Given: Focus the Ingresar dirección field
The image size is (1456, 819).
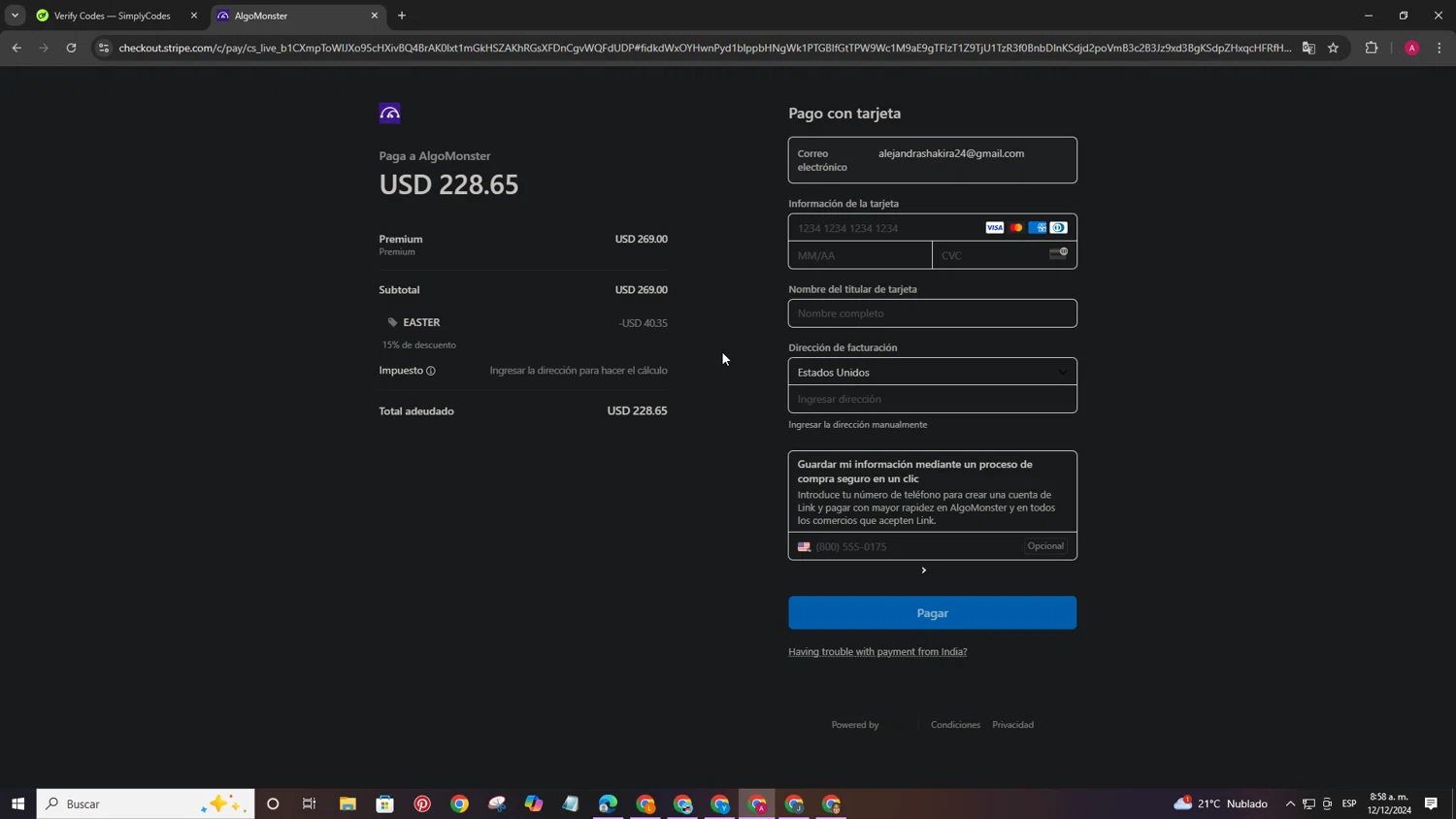Looking at the screenshot, I should pos(932,399).
